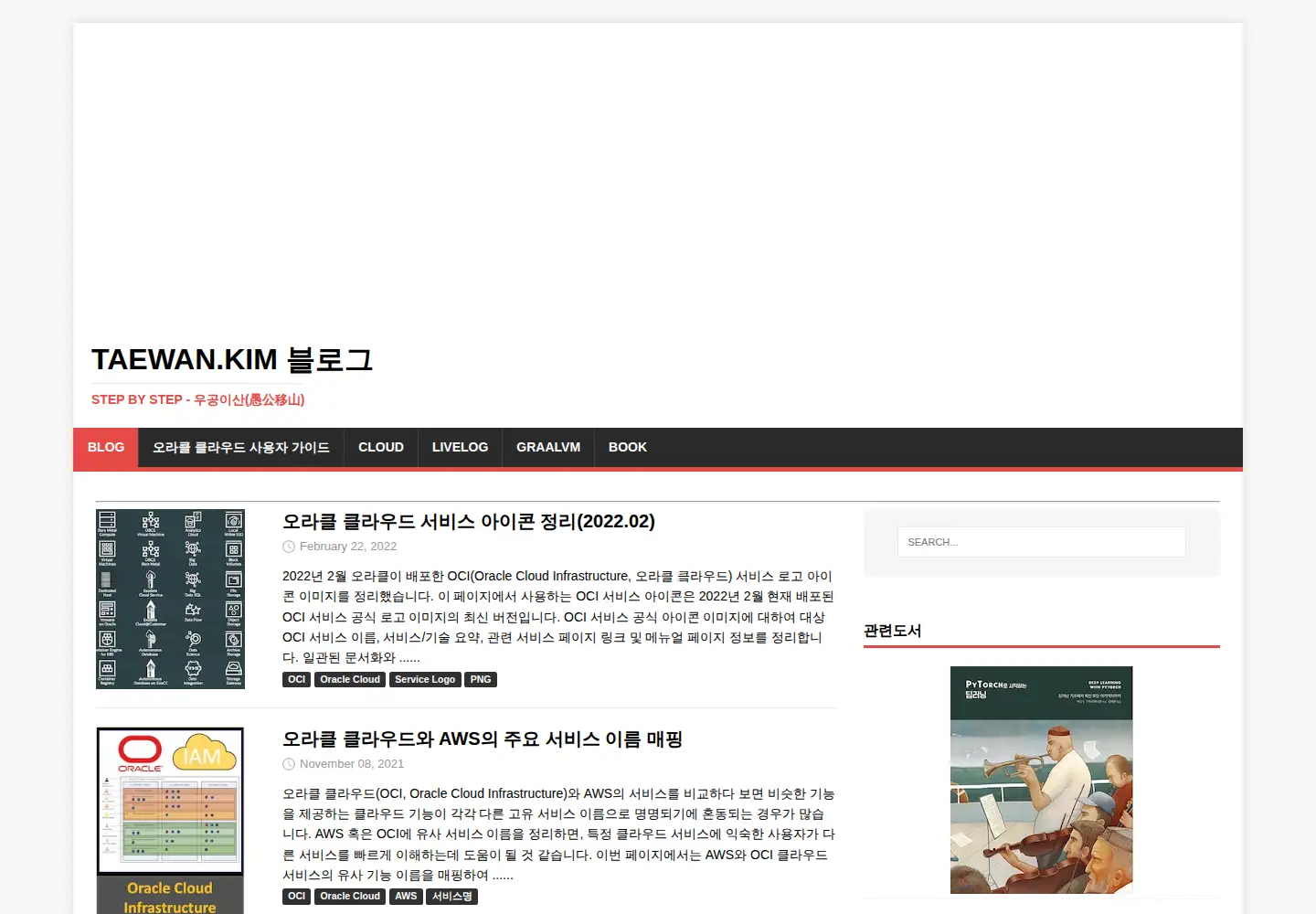Screen dimensions: 1316x914
Task: Open the article 오라클 클라우드와 AWS의 주요 서비스 이름 매핑
Action: click(483, 739)
